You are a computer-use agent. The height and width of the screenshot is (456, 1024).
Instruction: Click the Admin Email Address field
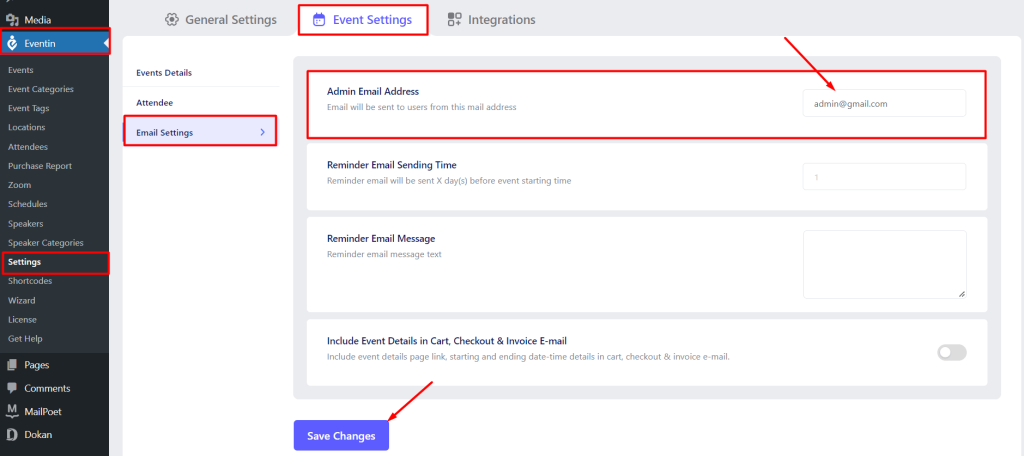[x=884, y=103]
